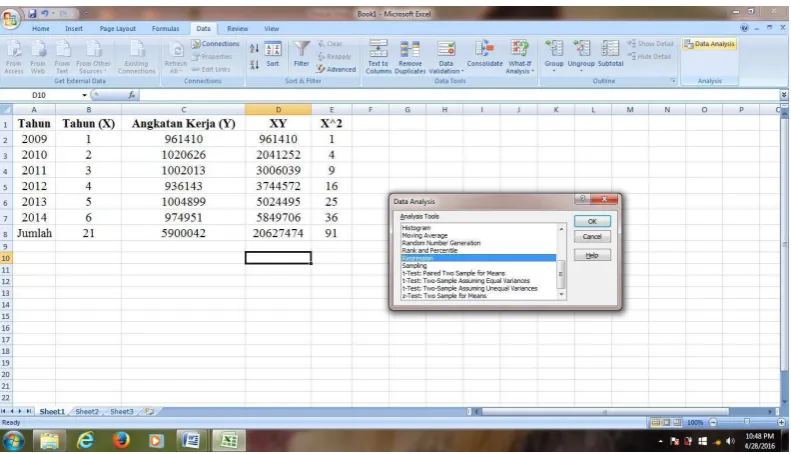Open Existing Connections
This screenshot has height=454, width=791.
[136, 58]
